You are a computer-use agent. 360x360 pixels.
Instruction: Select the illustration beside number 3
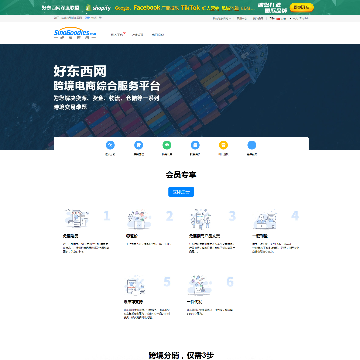click(x=200, y=219)
